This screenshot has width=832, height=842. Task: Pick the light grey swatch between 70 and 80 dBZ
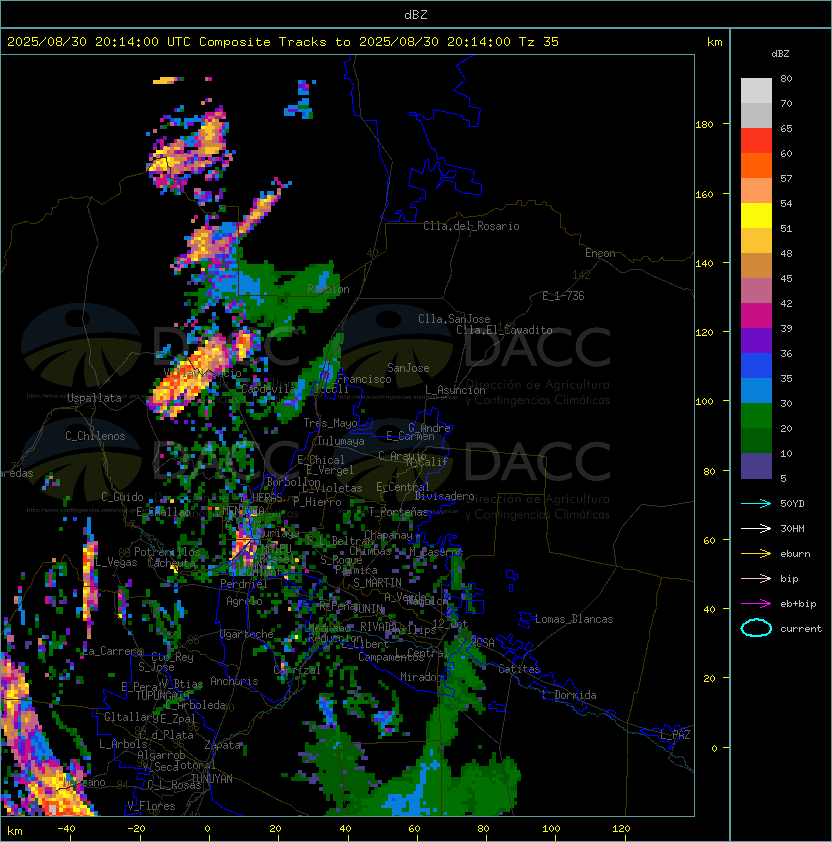(756, 91)
